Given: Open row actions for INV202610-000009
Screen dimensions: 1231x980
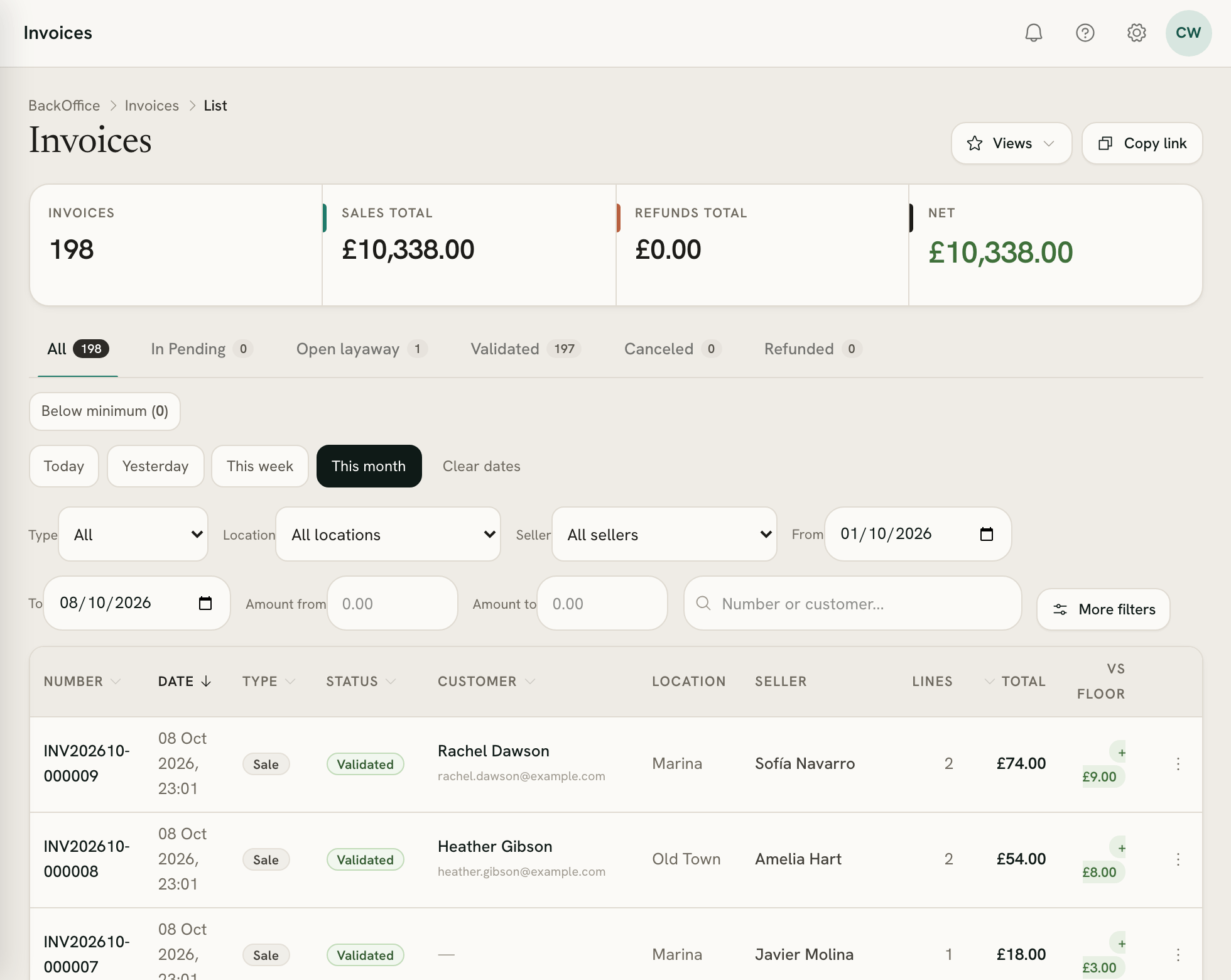Looking at the screenshot, I should pyautogui.click(x=1178, y=764).
